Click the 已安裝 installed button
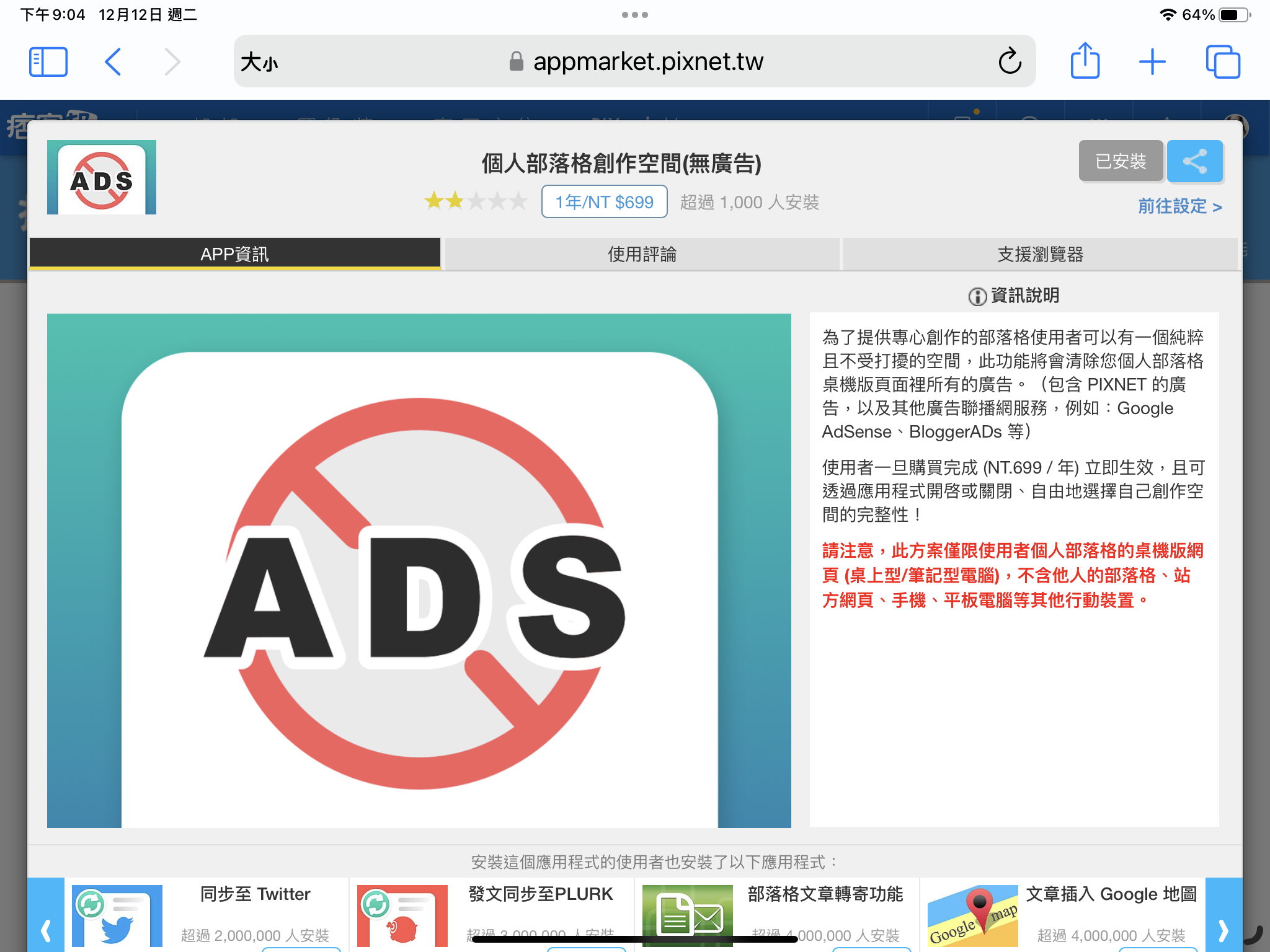 [1120, 162]
